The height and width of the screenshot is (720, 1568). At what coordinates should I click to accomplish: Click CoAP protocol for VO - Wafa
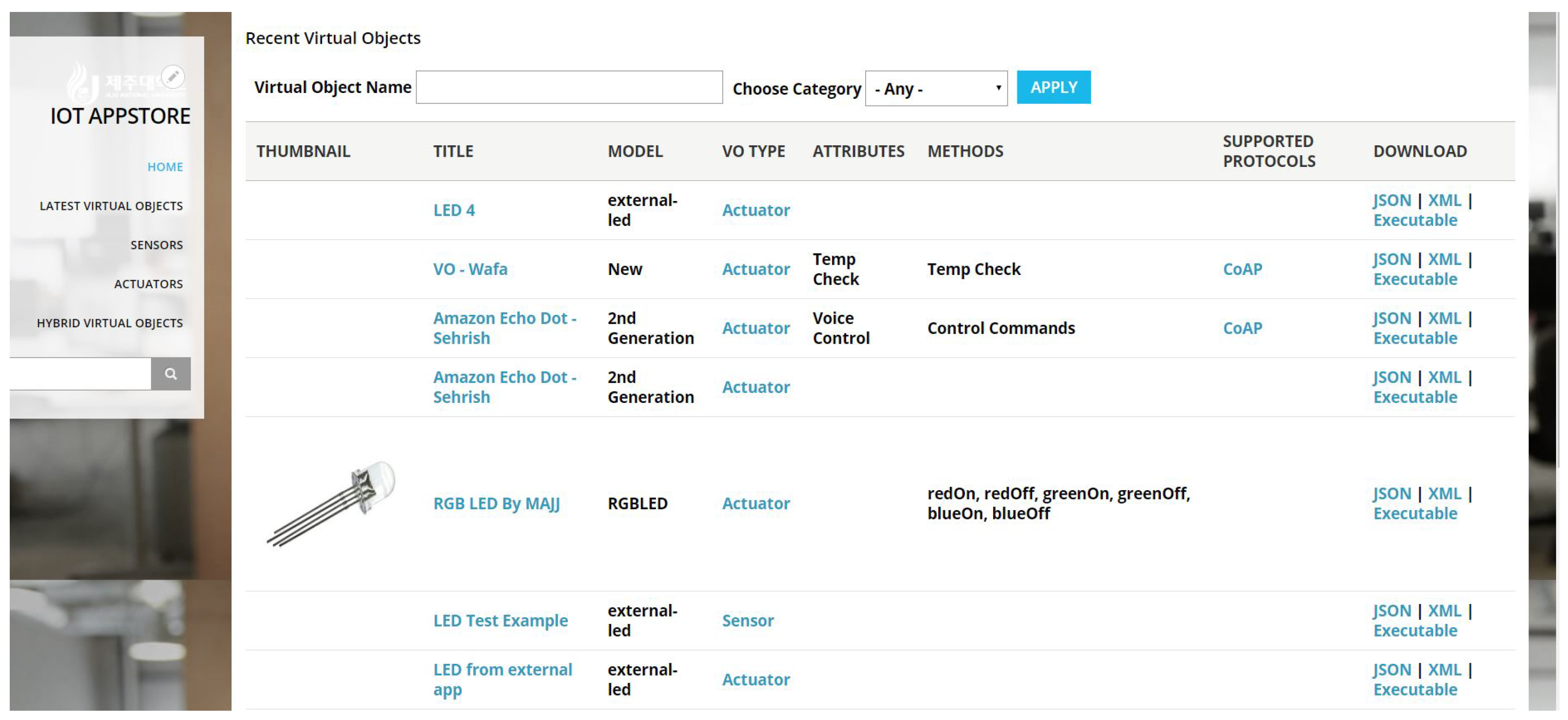point(1242,269)
